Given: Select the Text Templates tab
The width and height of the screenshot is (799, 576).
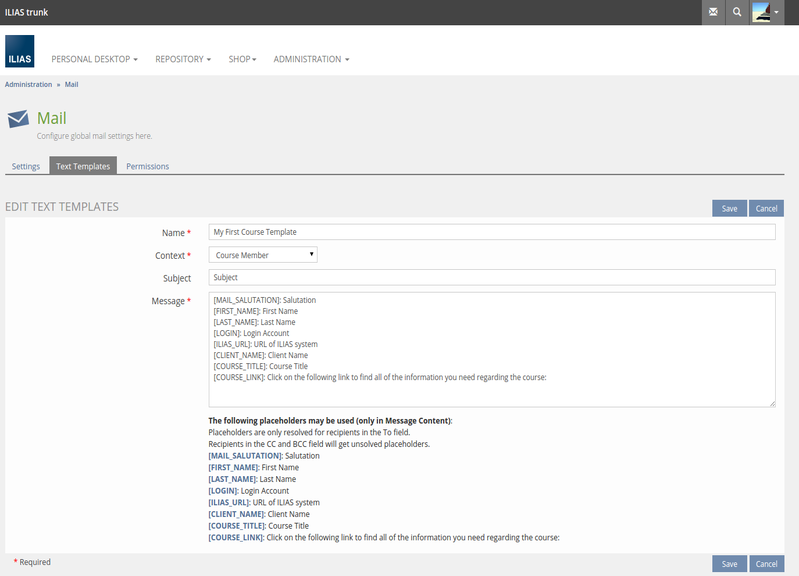Looking at the screenshot, I should (83, 166).
